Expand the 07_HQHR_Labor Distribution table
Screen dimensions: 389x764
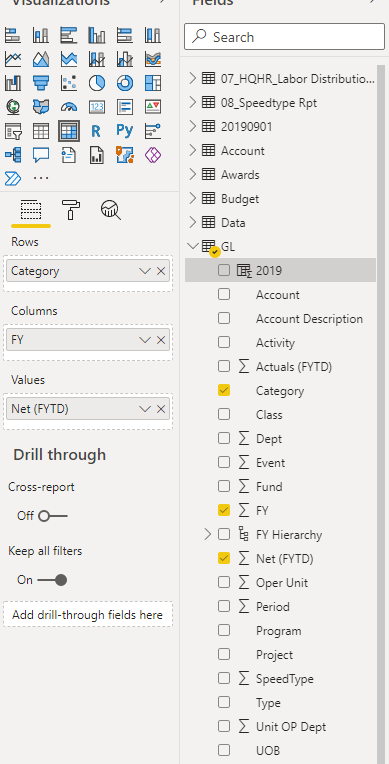coord(193,78)
